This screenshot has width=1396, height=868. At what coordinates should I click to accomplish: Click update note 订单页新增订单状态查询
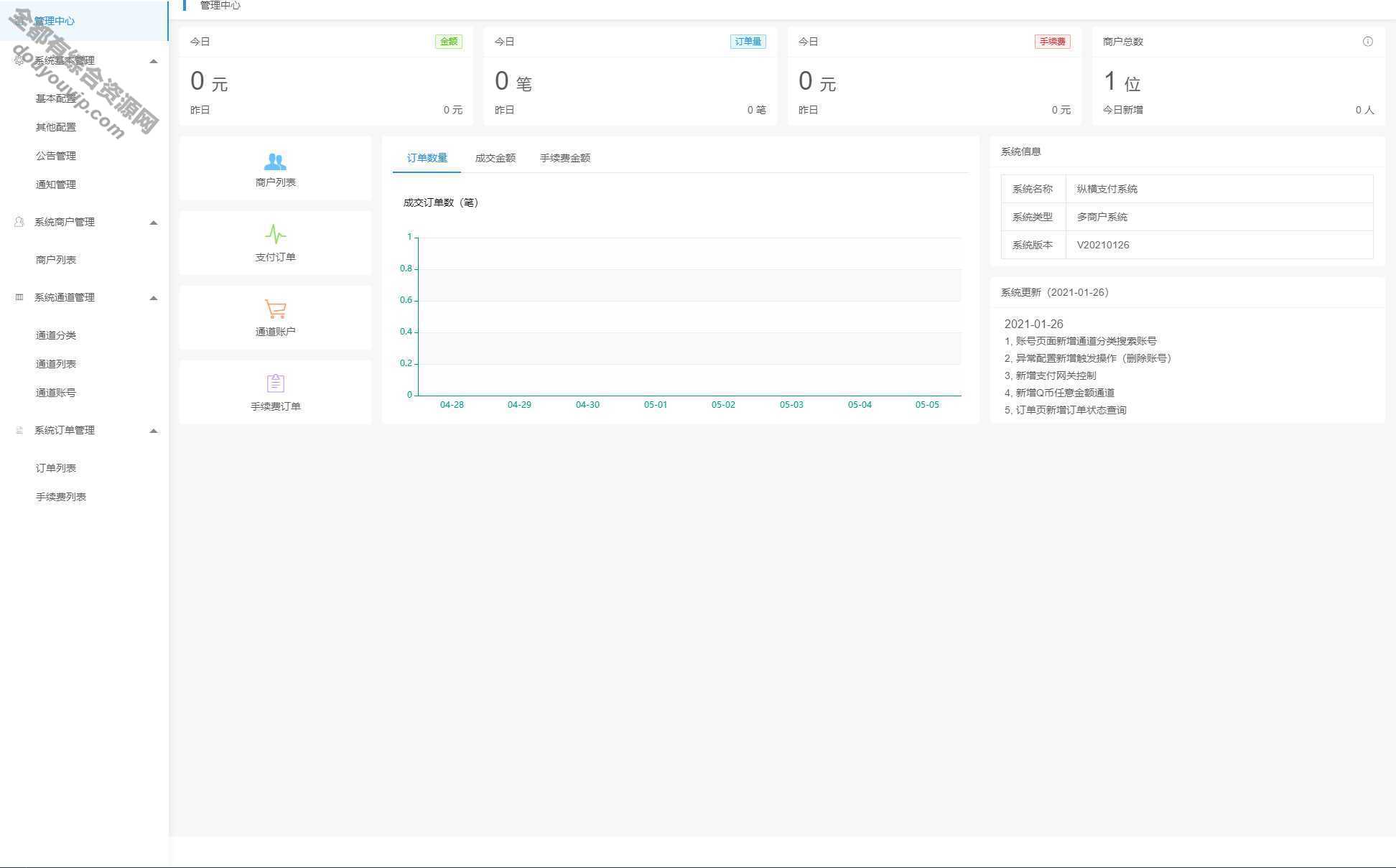(x=1071, y=410)
